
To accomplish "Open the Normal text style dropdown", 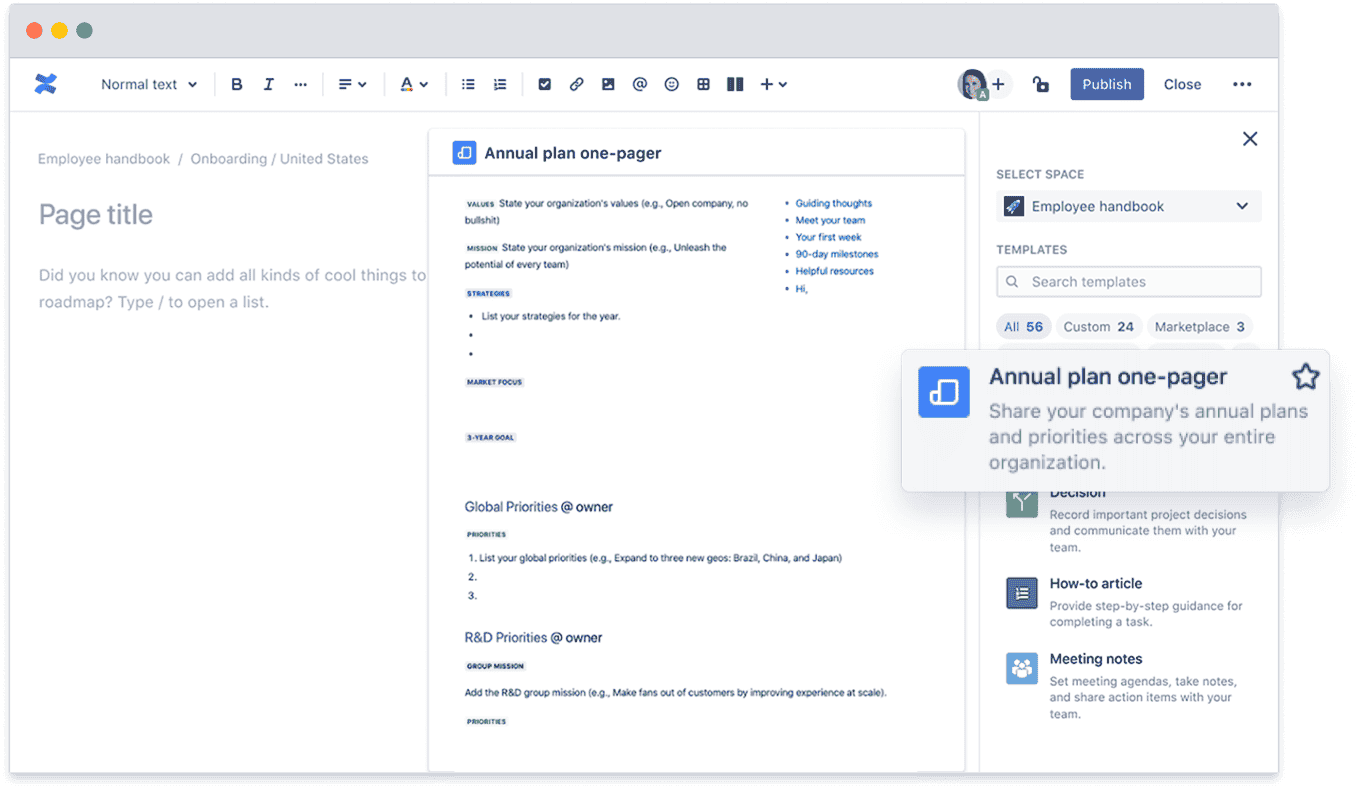I will click(148, 84).
